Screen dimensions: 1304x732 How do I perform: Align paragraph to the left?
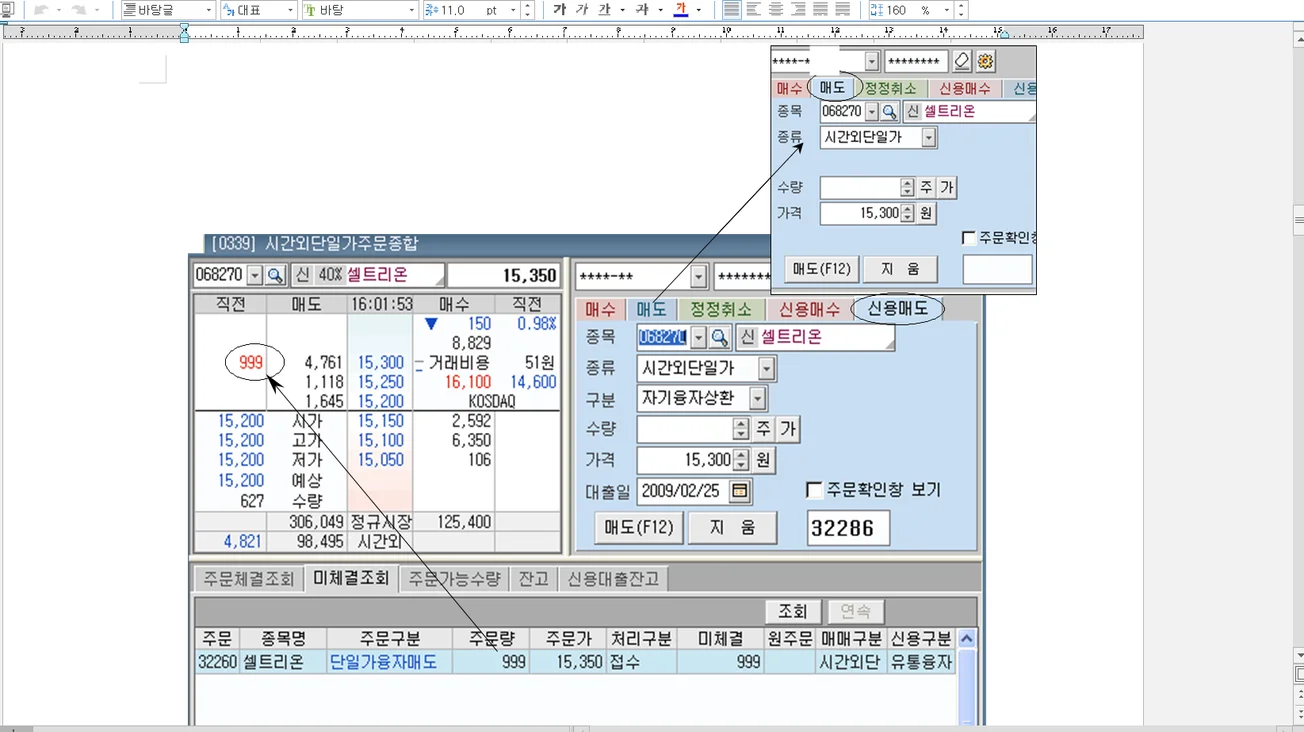click(754, 10)
